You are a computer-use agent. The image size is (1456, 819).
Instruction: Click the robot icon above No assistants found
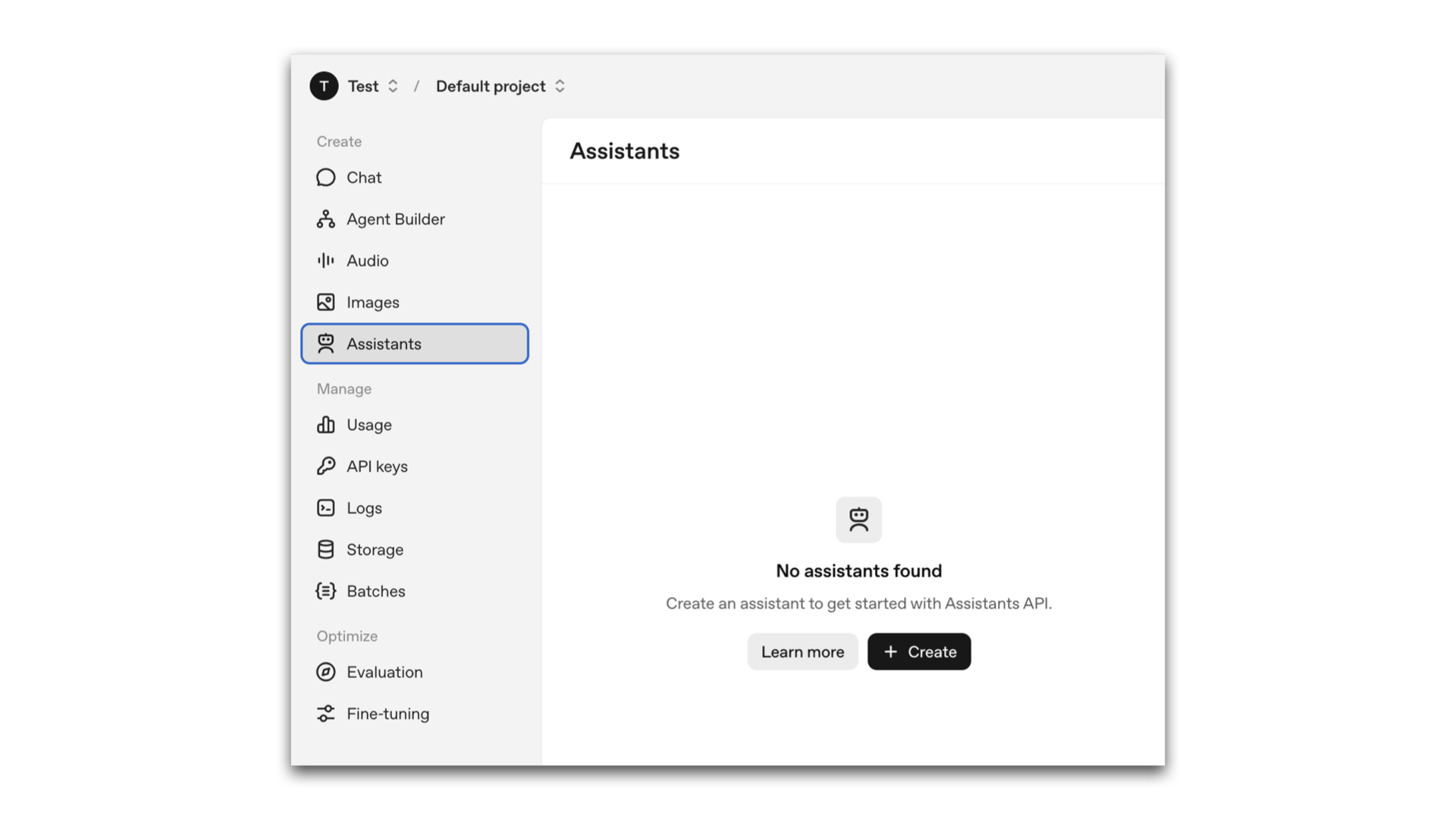click(x=858, y=520)
